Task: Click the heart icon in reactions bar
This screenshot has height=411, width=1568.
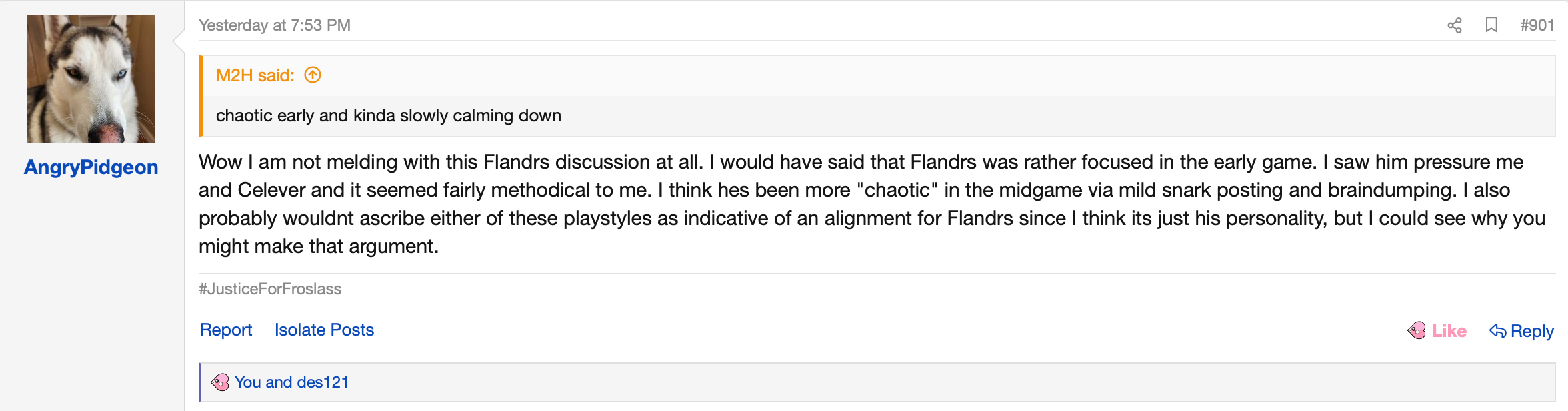Action: tap(220, 382)
